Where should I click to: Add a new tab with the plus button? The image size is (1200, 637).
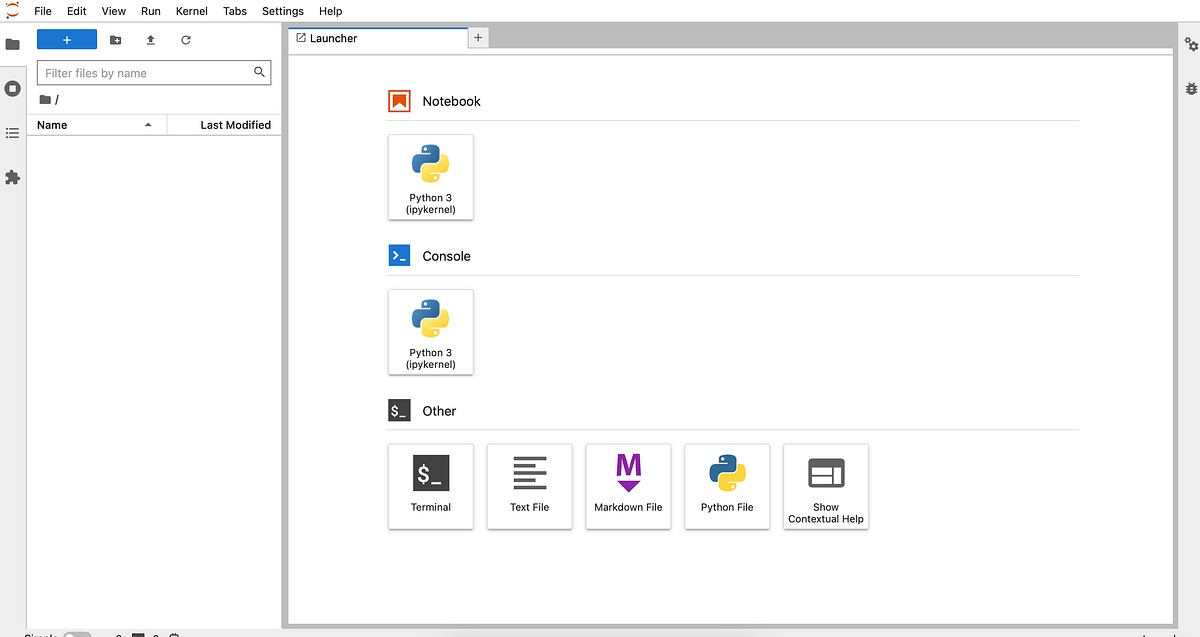[478, 38]
